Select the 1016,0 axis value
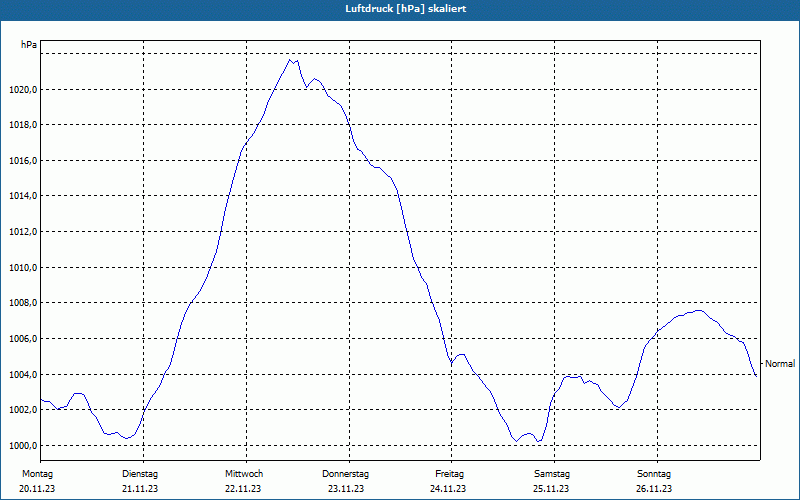Image resolution: width=800 pixels, height=500 pixels. point(23,161)
